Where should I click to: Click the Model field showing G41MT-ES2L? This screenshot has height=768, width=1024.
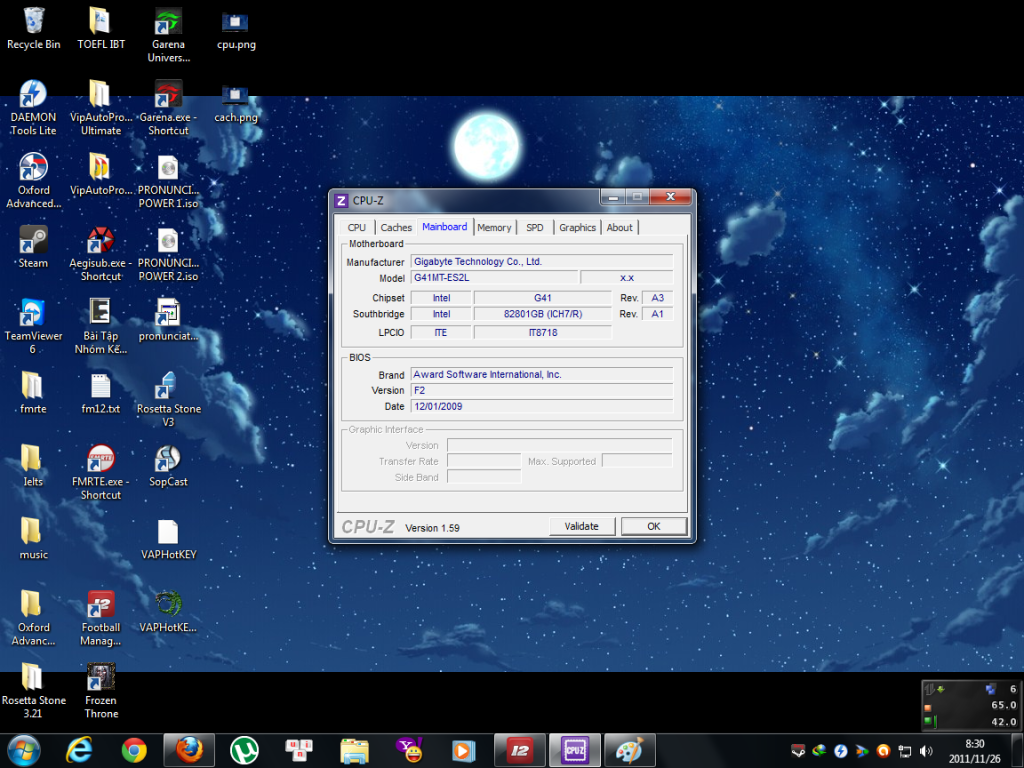click(x=494, y=278)
